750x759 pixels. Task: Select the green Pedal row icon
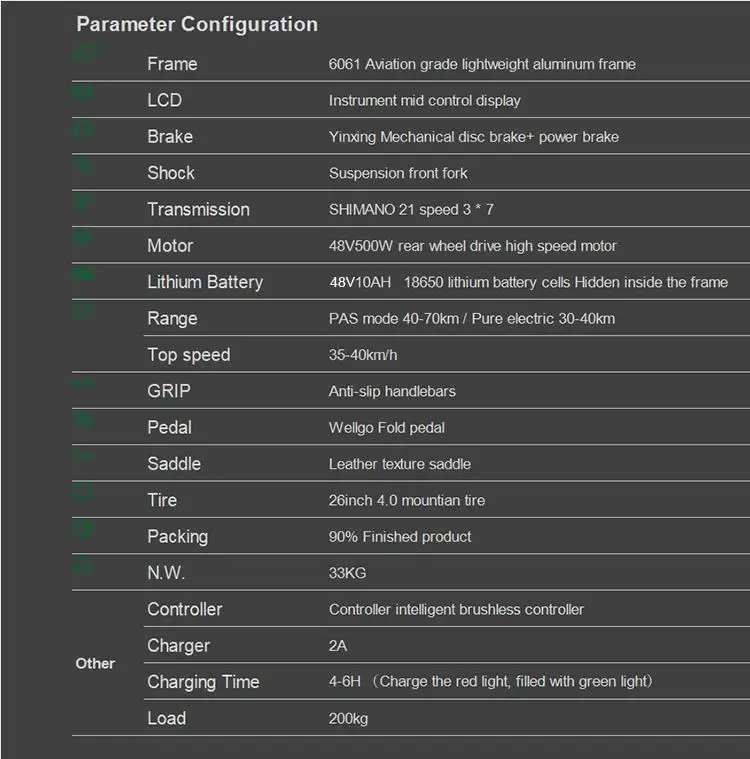[x=84, y=421]
